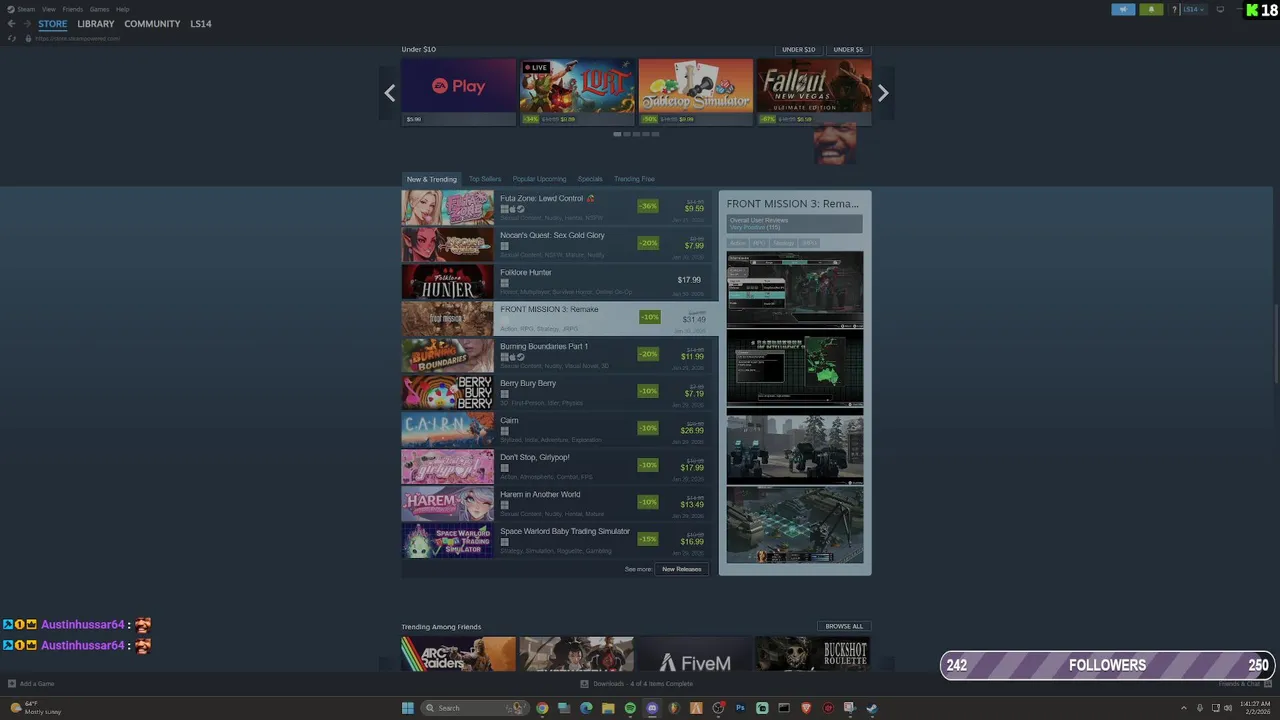
Task: Open the Games menu
Action: (99, 9)
